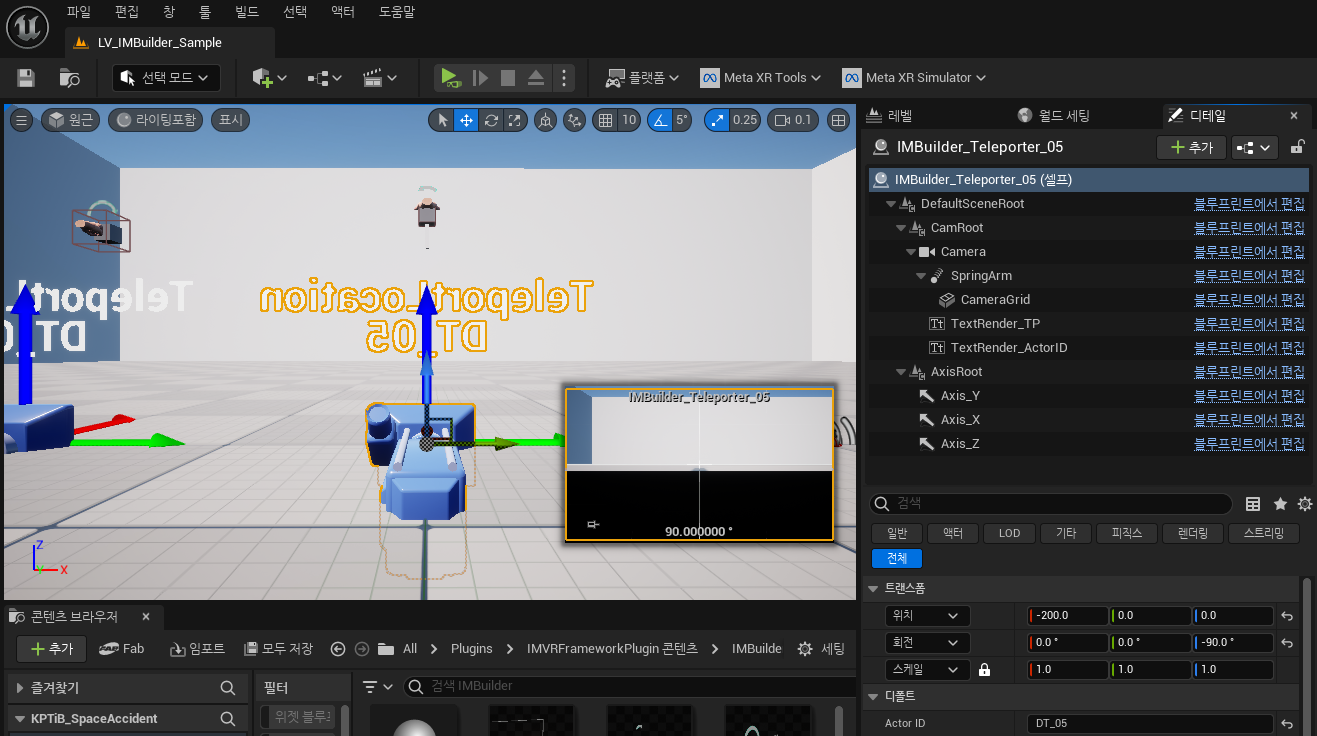
Task: Click the 추가 button in details panel
Action: 1190,147
